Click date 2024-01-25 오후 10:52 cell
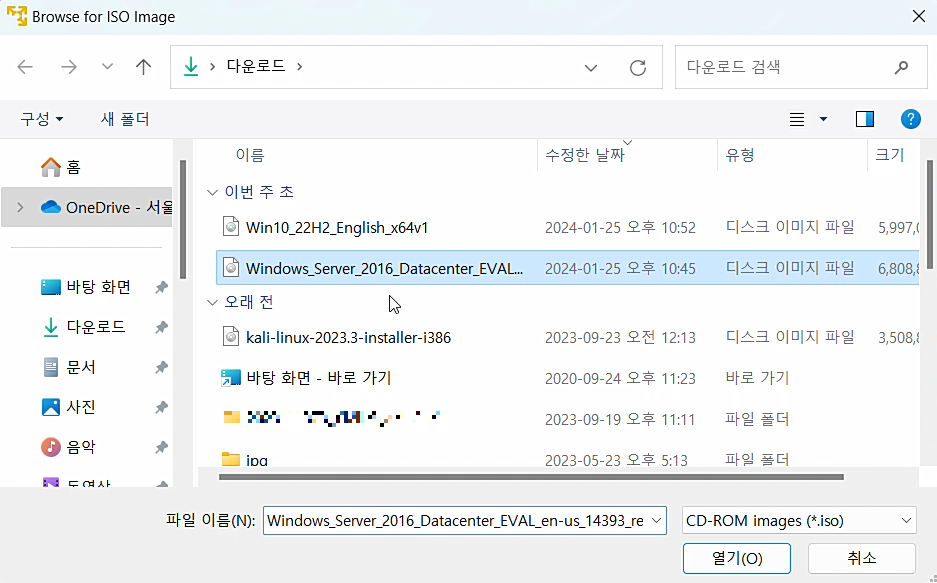 620,228
